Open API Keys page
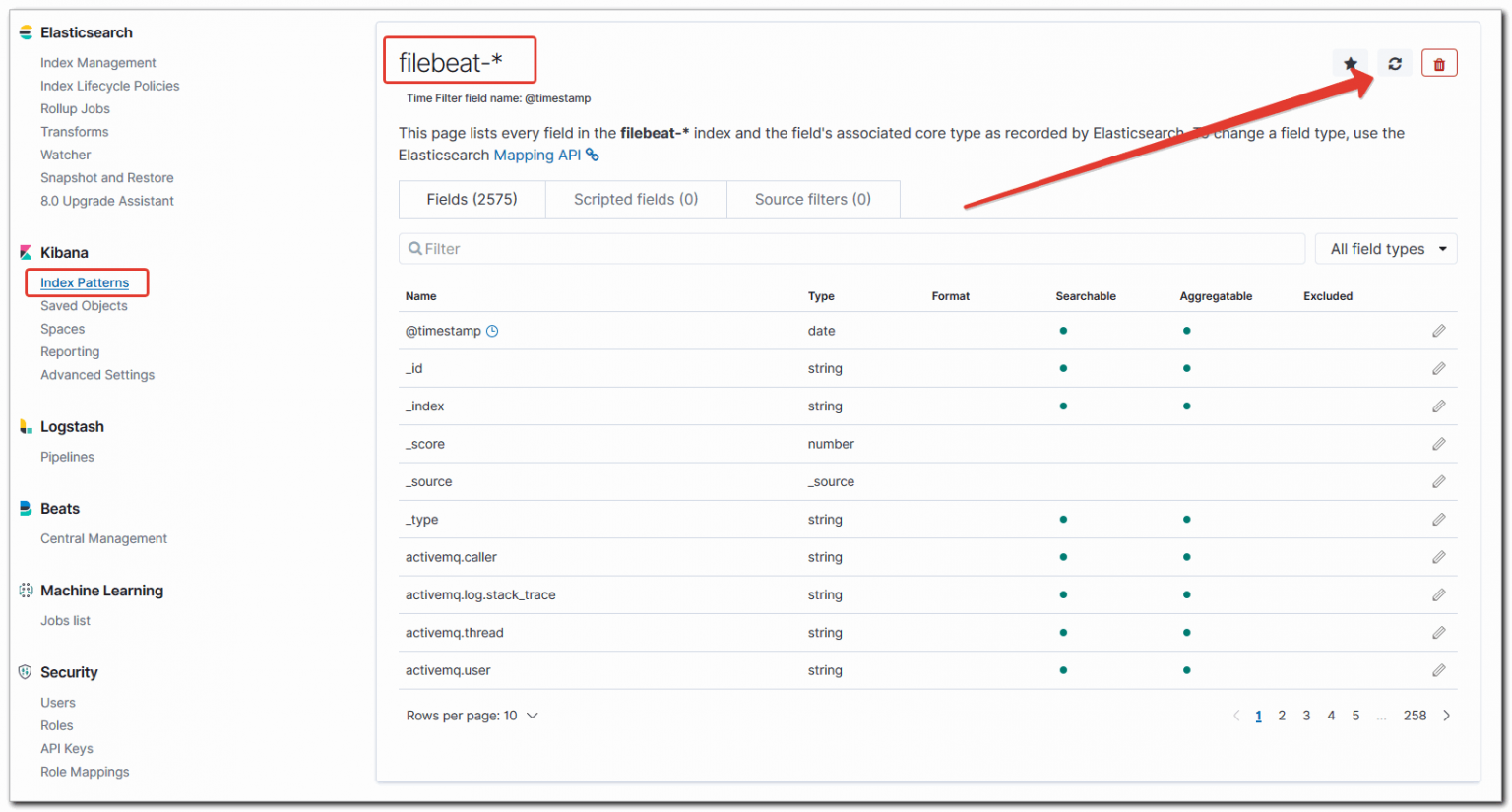Screen dimensions: 1512x812 [66, 749]
